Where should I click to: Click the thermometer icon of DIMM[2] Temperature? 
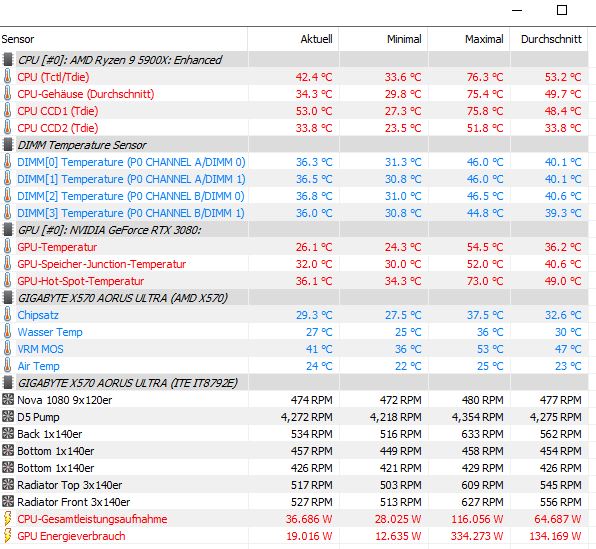tap(7, 196)
